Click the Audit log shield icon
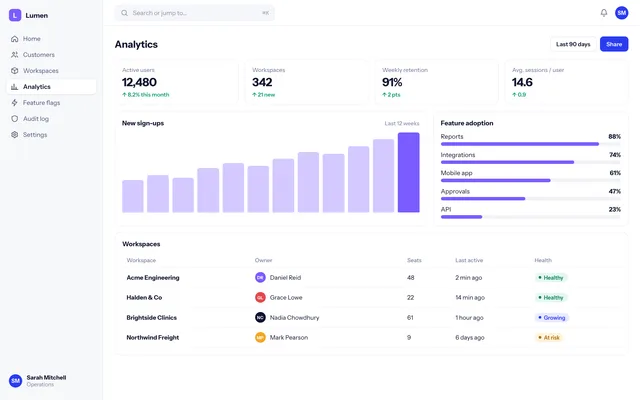The width and height of the screenshot is (640, 400). [x=15, y=119]
